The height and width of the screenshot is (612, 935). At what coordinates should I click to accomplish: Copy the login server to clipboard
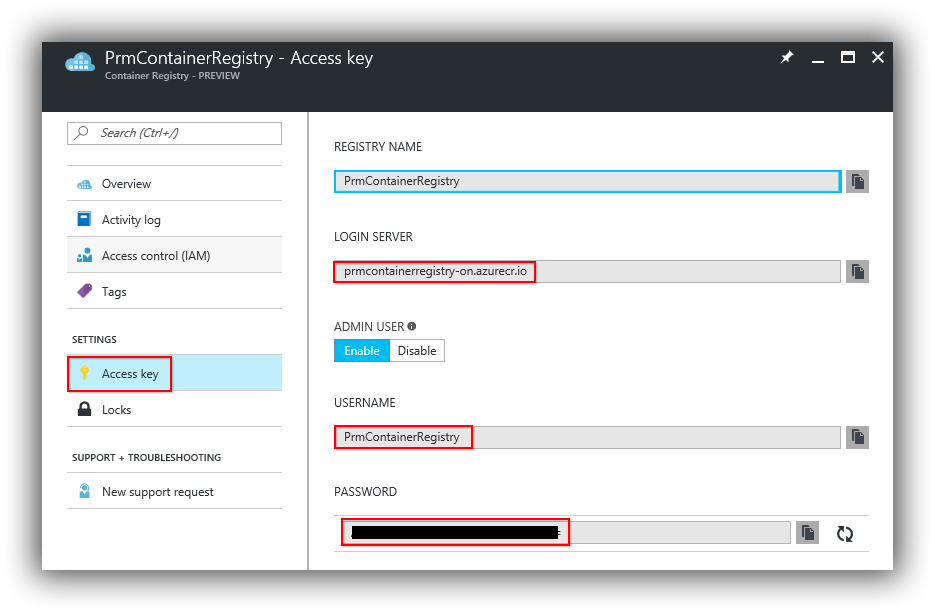coord(857,271)
